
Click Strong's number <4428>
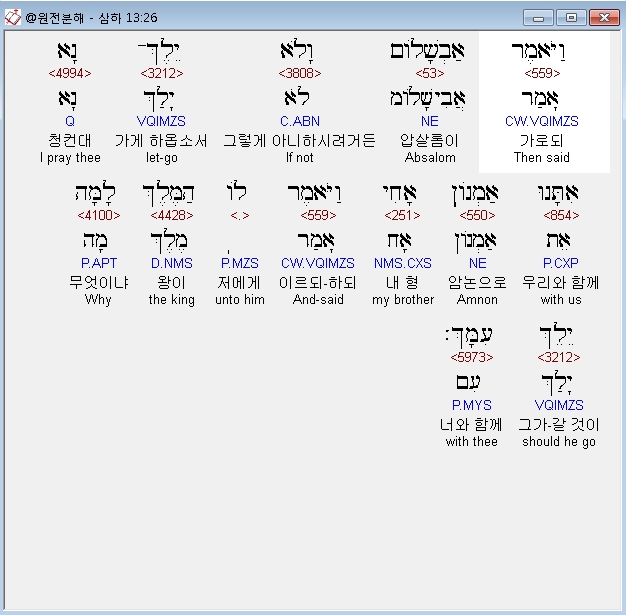pyautogui.click(x=172, y=216)
